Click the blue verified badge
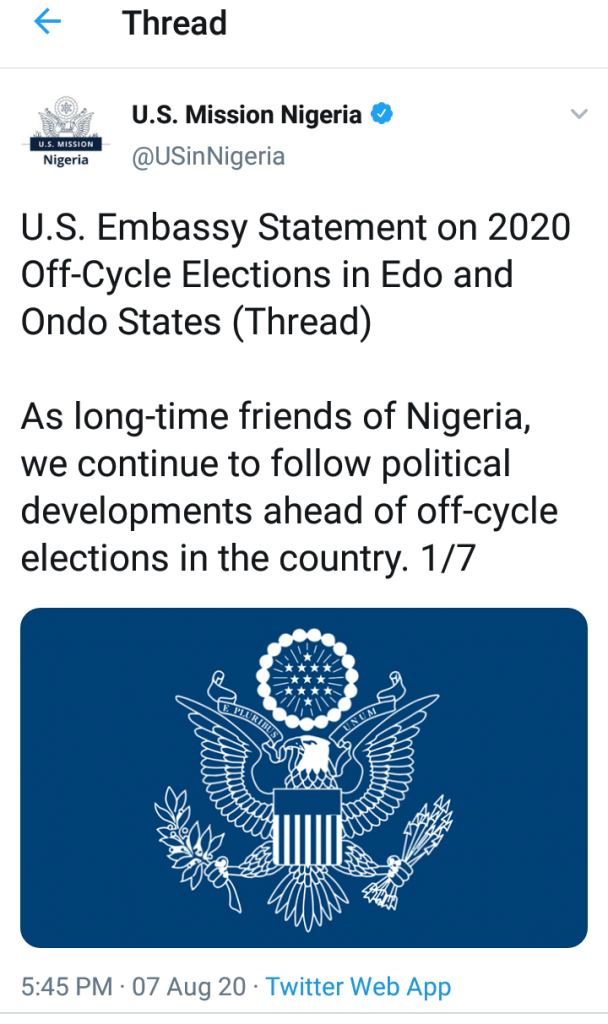This screenshot has height=1024, width=608. pos(382,115)
